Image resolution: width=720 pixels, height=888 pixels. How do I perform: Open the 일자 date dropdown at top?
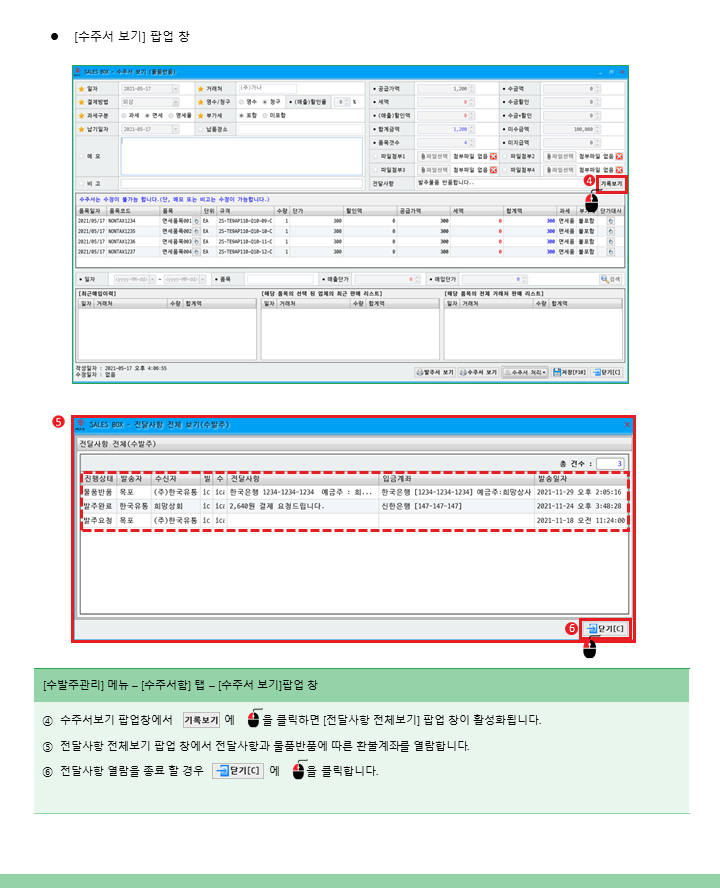click(x=175, y=89)
